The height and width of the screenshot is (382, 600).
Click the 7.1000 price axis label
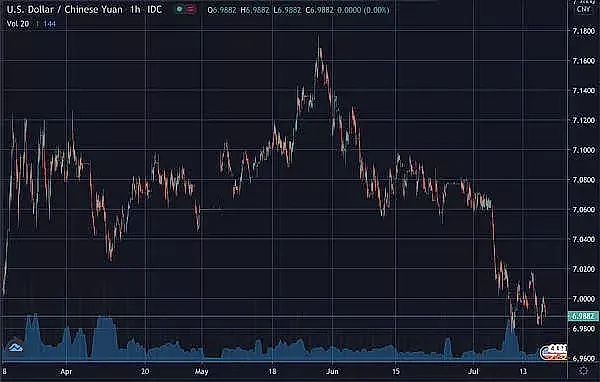click(x=584, y=150)
